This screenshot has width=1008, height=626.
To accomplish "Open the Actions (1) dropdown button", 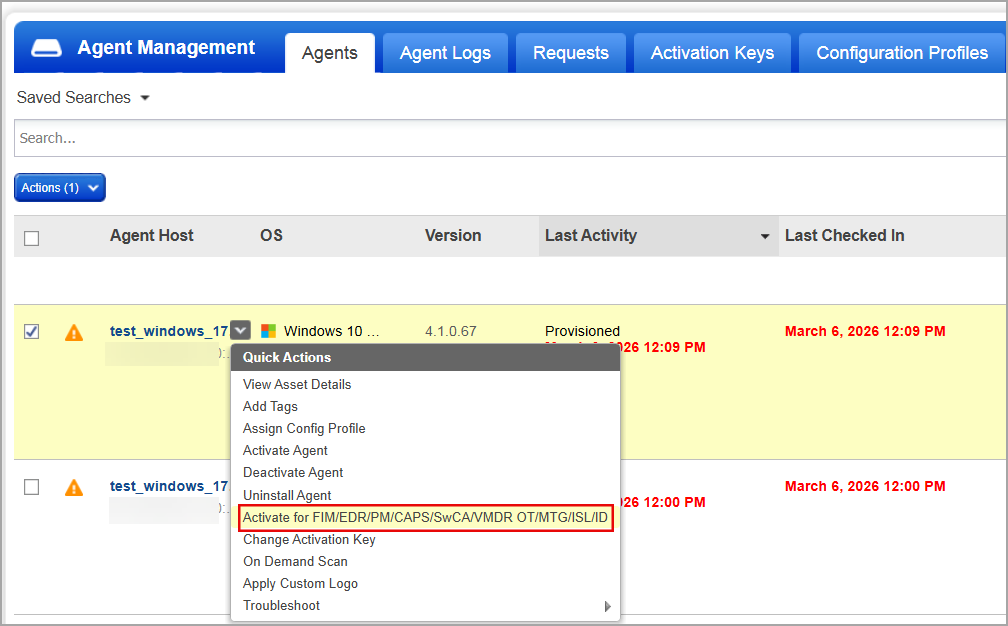I will (60, 188).
